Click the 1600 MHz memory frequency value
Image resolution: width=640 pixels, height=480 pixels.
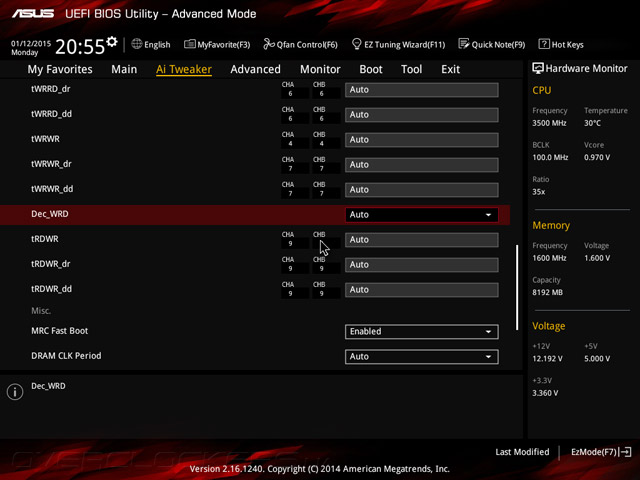[549, 258]
